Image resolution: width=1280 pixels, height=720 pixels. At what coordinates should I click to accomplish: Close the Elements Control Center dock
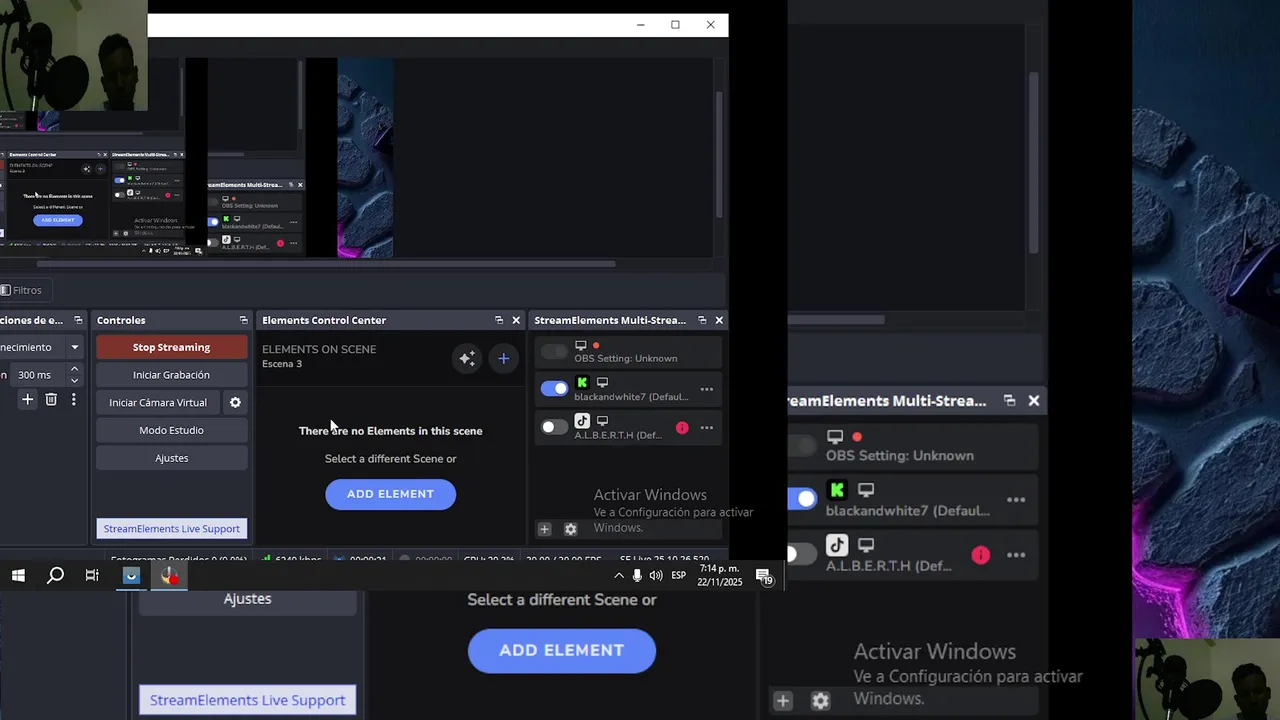point(516,320)
